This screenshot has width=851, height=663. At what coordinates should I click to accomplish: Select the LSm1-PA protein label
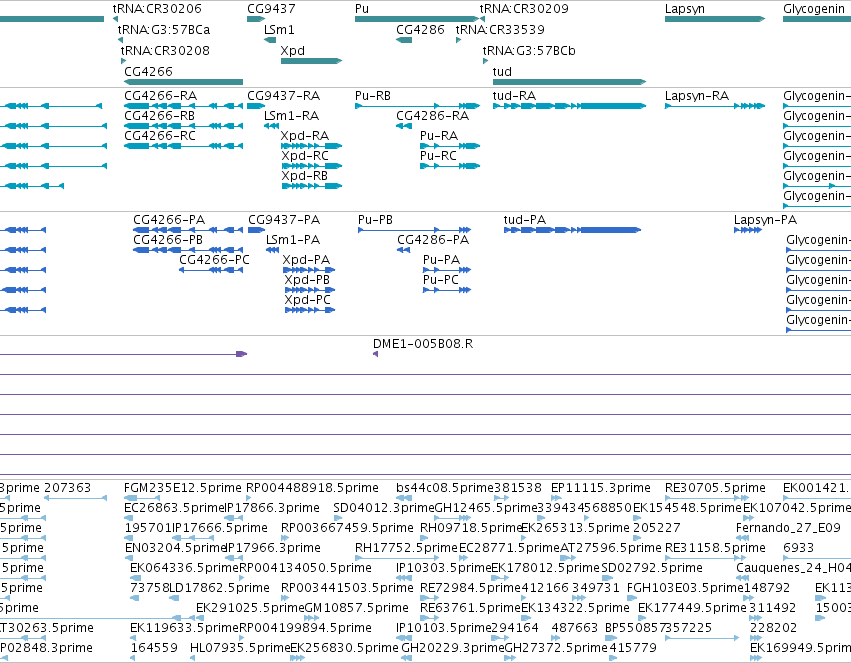pos(293,240)
